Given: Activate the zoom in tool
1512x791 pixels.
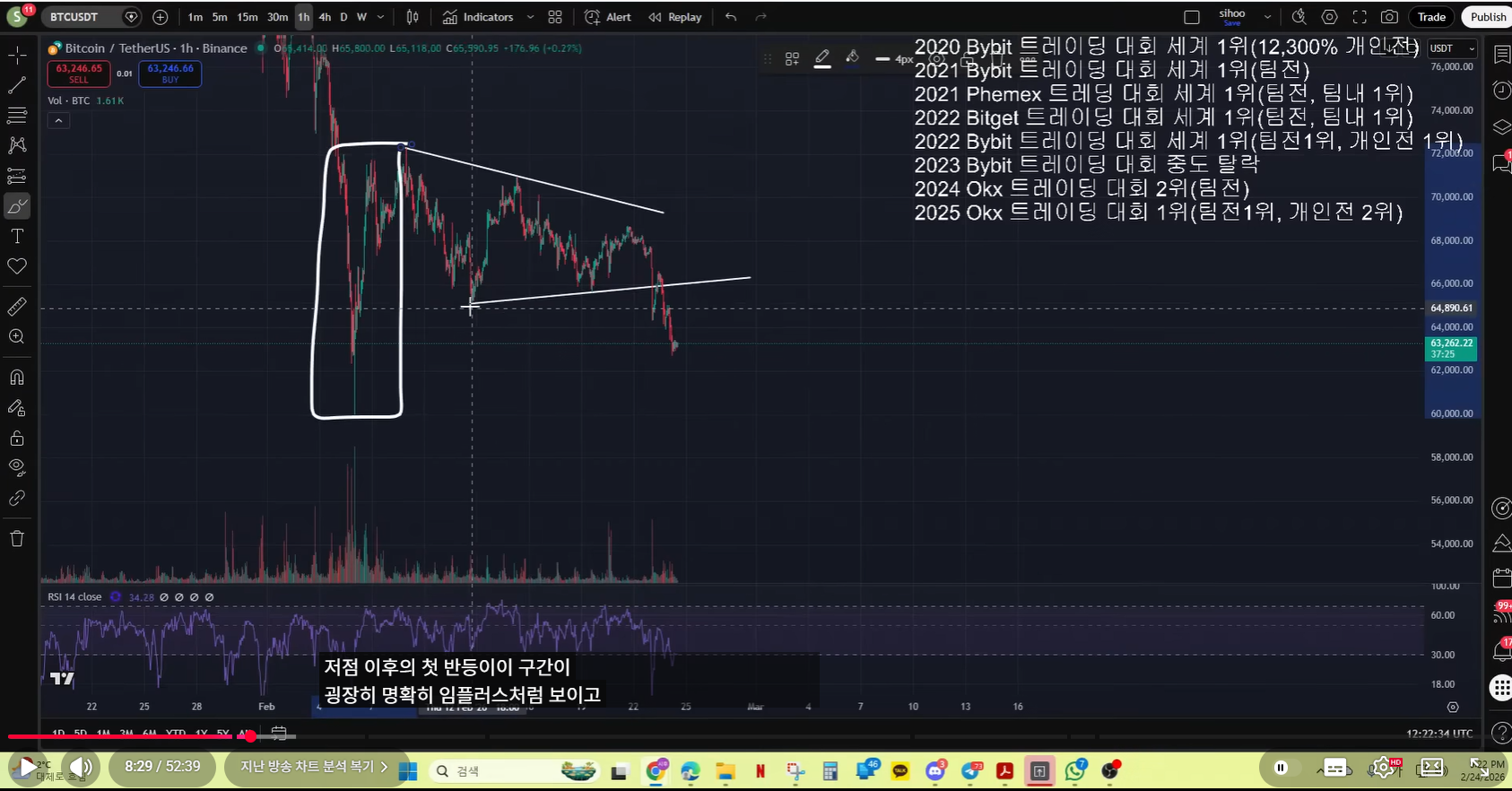Looking at the screenshot, I should point(17,337).
